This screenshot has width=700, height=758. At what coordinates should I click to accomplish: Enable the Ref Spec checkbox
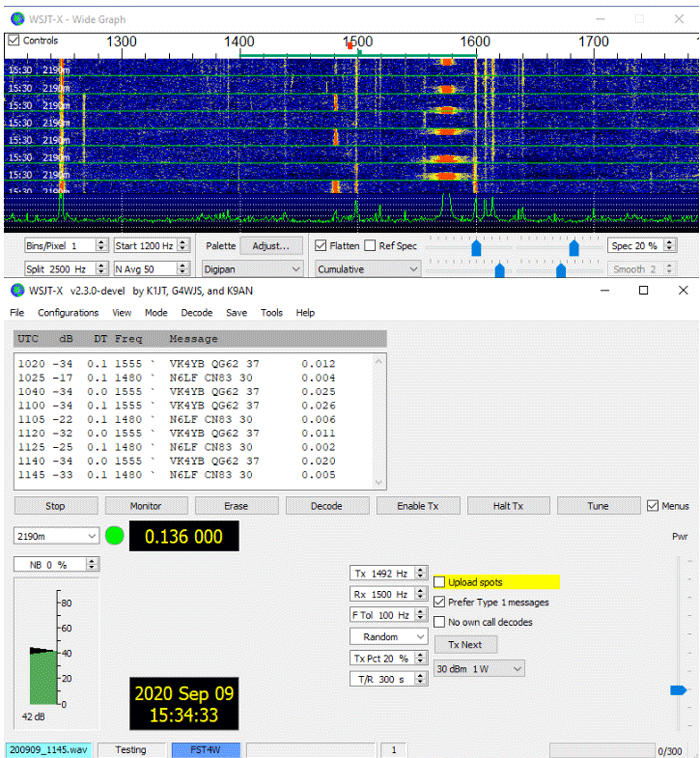pos(370,246)
